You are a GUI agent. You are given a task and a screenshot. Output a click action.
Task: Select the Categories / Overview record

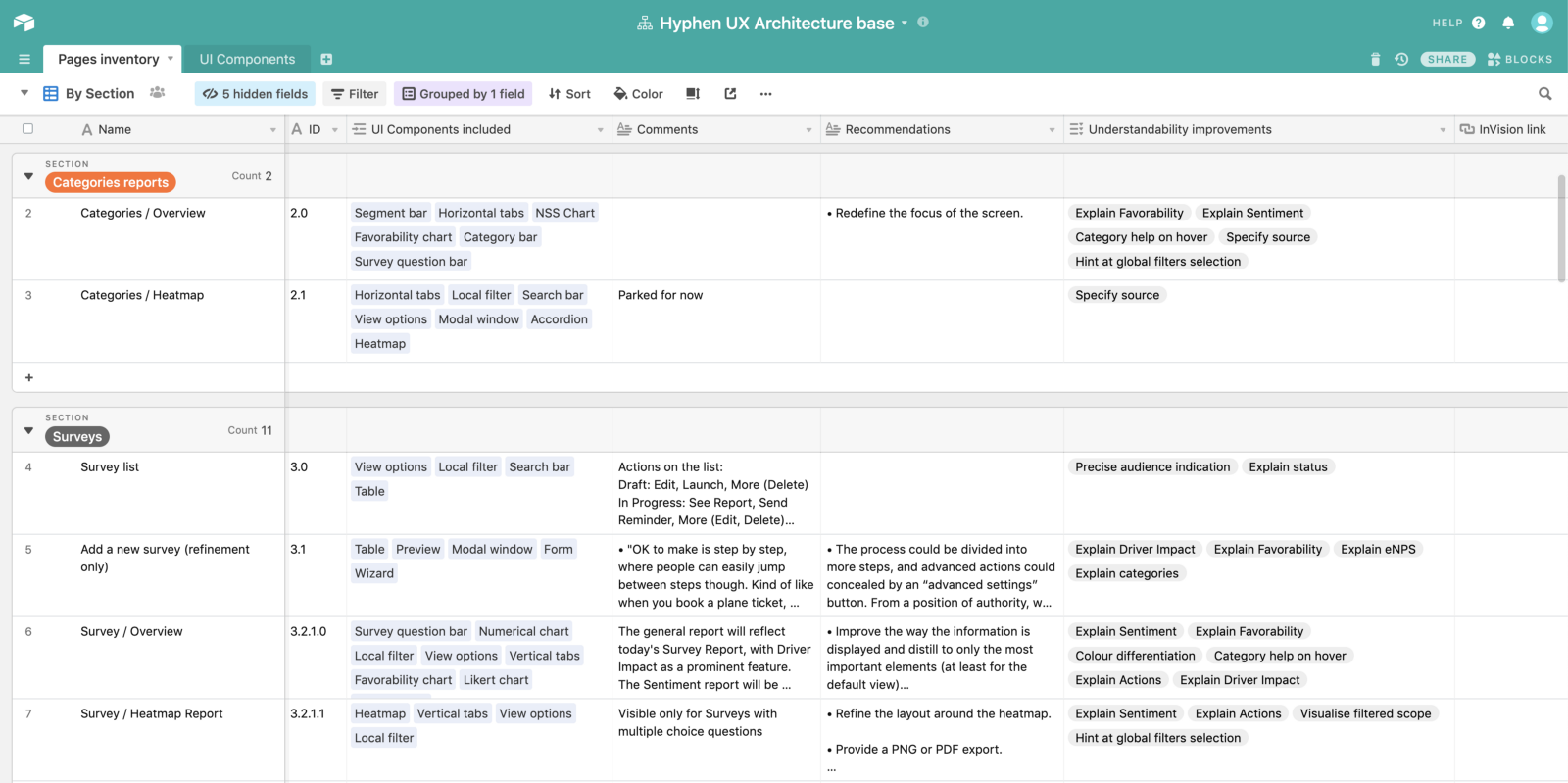tap(143, 213)
